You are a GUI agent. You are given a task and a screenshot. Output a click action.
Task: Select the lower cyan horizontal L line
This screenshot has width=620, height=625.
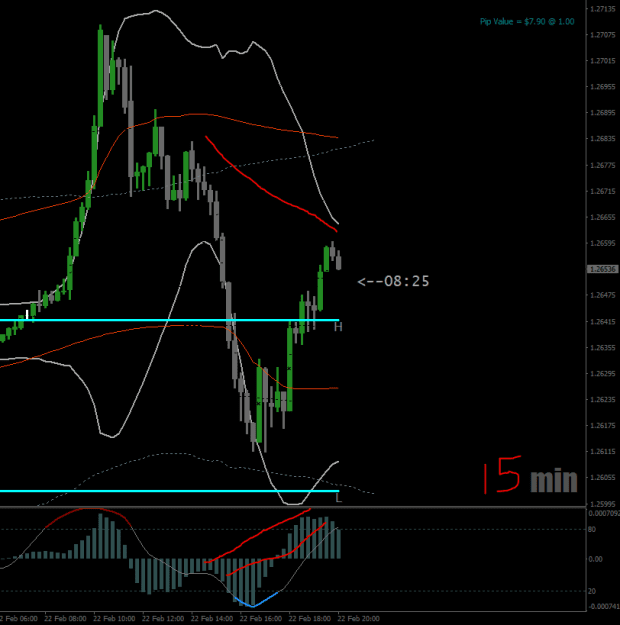(169, 491)
